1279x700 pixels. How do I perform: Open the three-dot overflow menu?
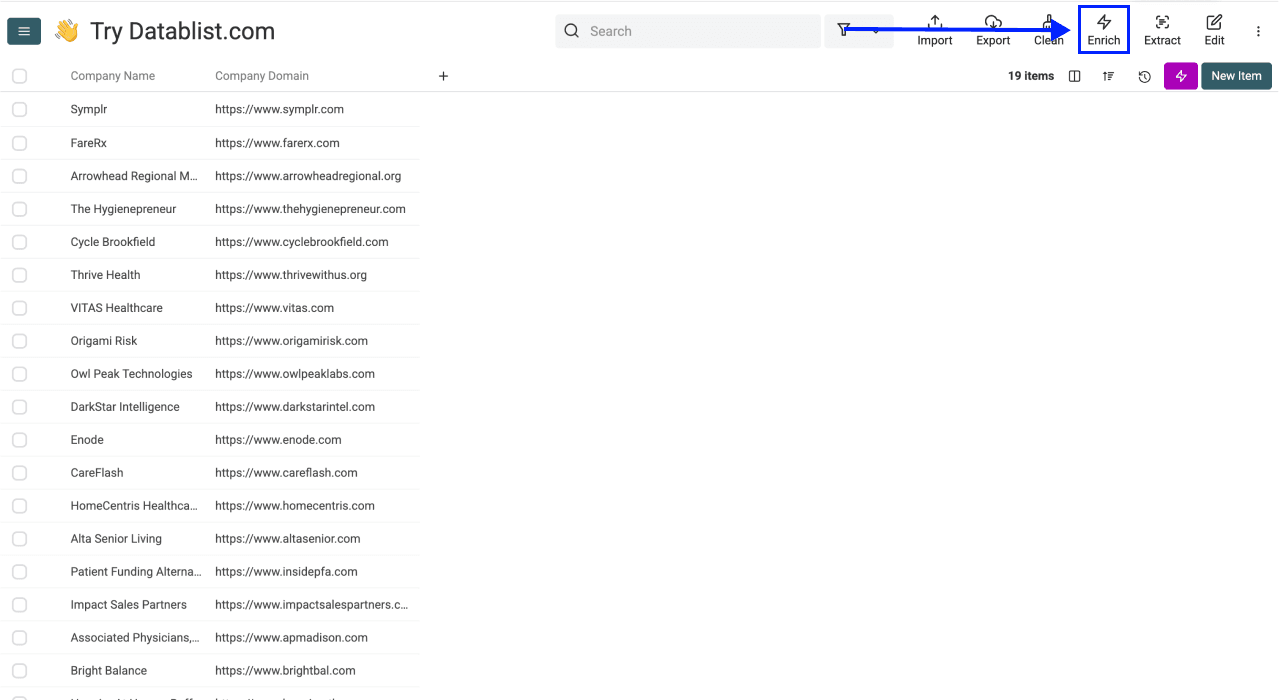pyautogui.click(x=1257, y=31)
